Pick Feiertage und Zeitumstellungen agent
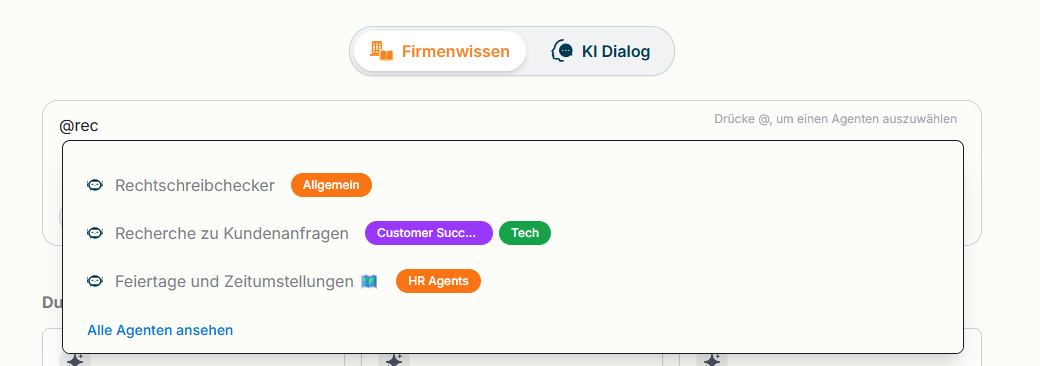 point(234,281)
